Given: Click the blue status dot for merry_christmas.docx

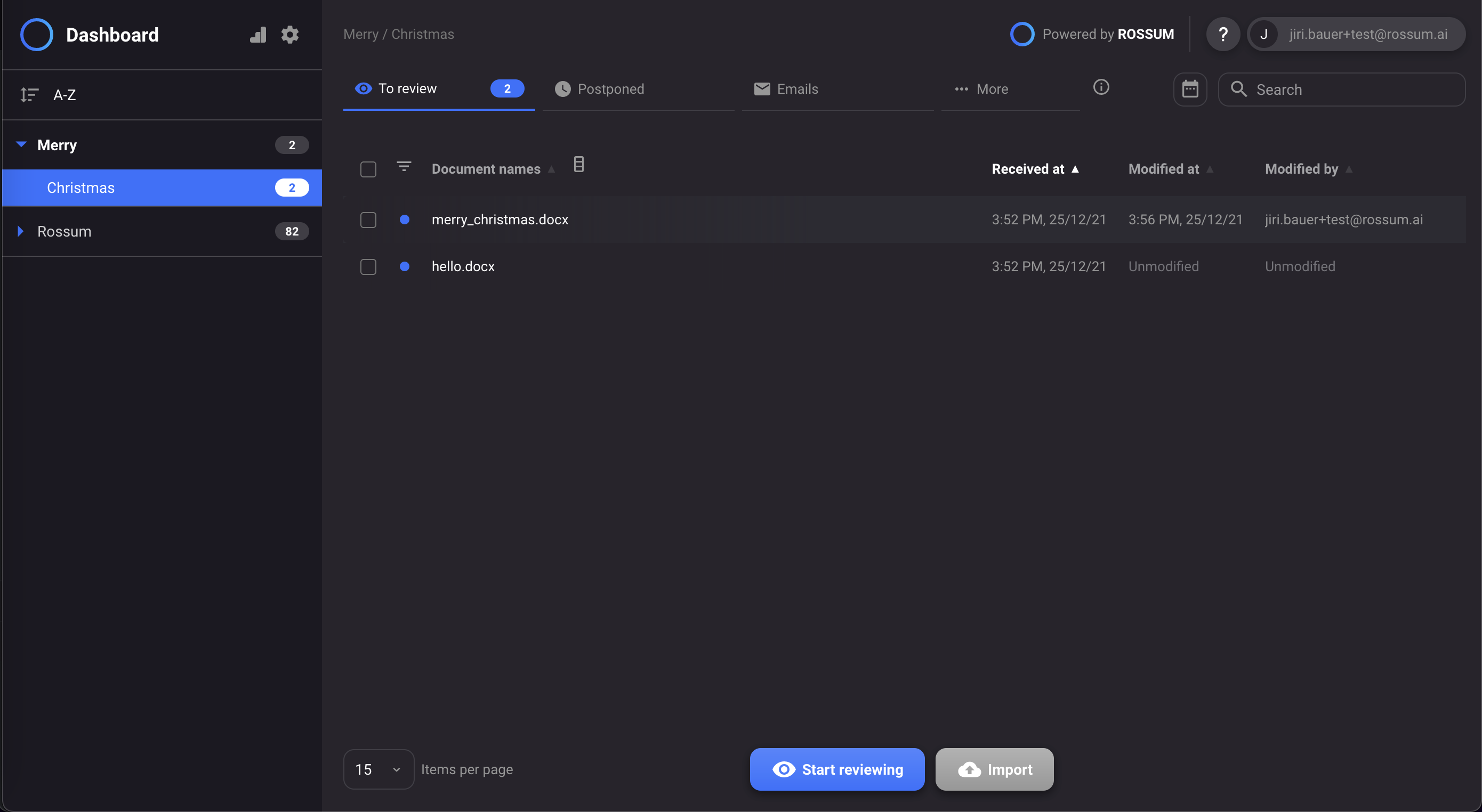Looking at the screenshot, I should [405, 220].
